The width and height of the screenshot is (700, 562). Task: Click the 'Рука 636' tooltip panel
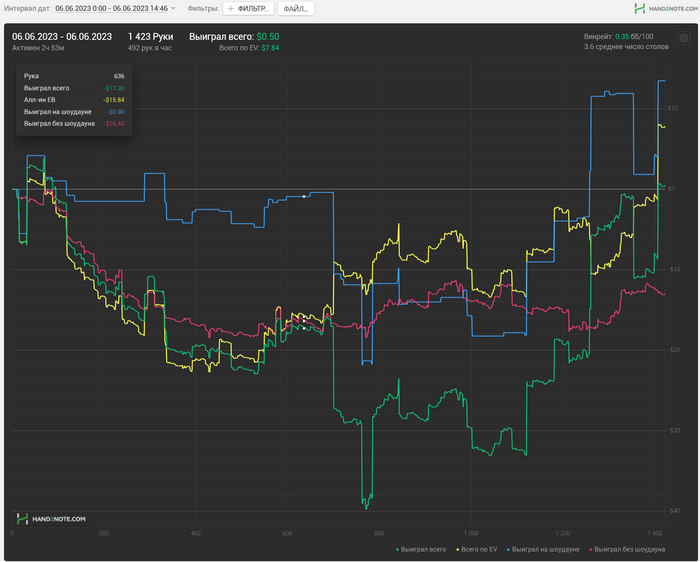[73, 100]
